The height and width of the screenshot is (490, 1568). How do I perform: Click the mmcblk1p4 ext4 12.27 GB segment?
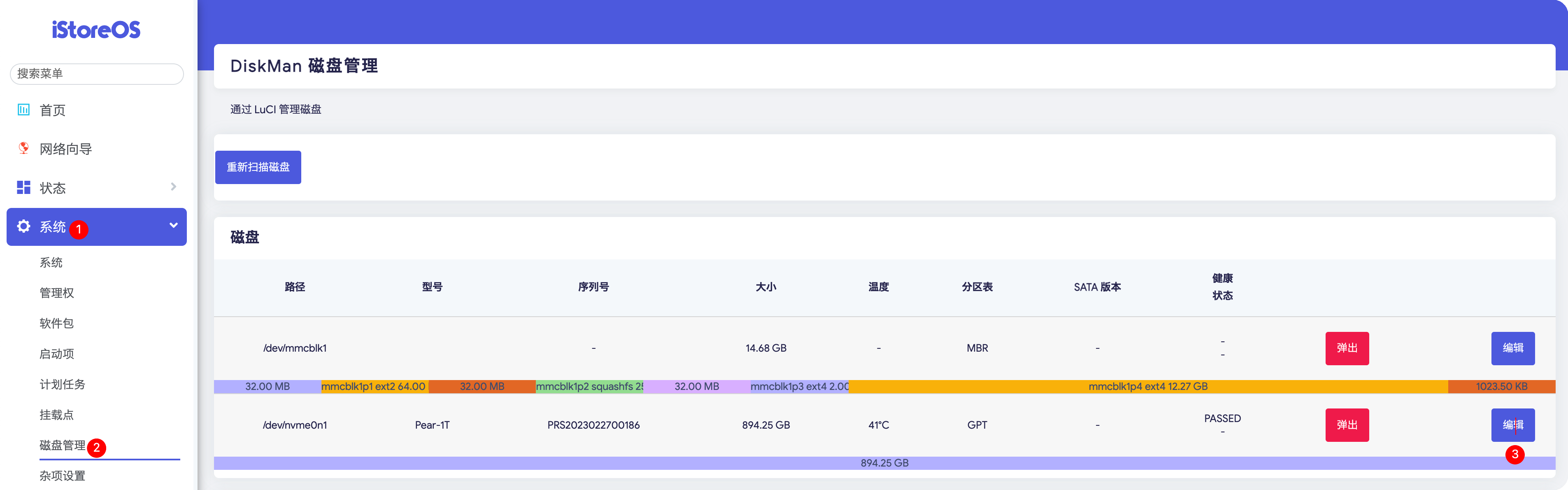click(x=1148, y=387)
